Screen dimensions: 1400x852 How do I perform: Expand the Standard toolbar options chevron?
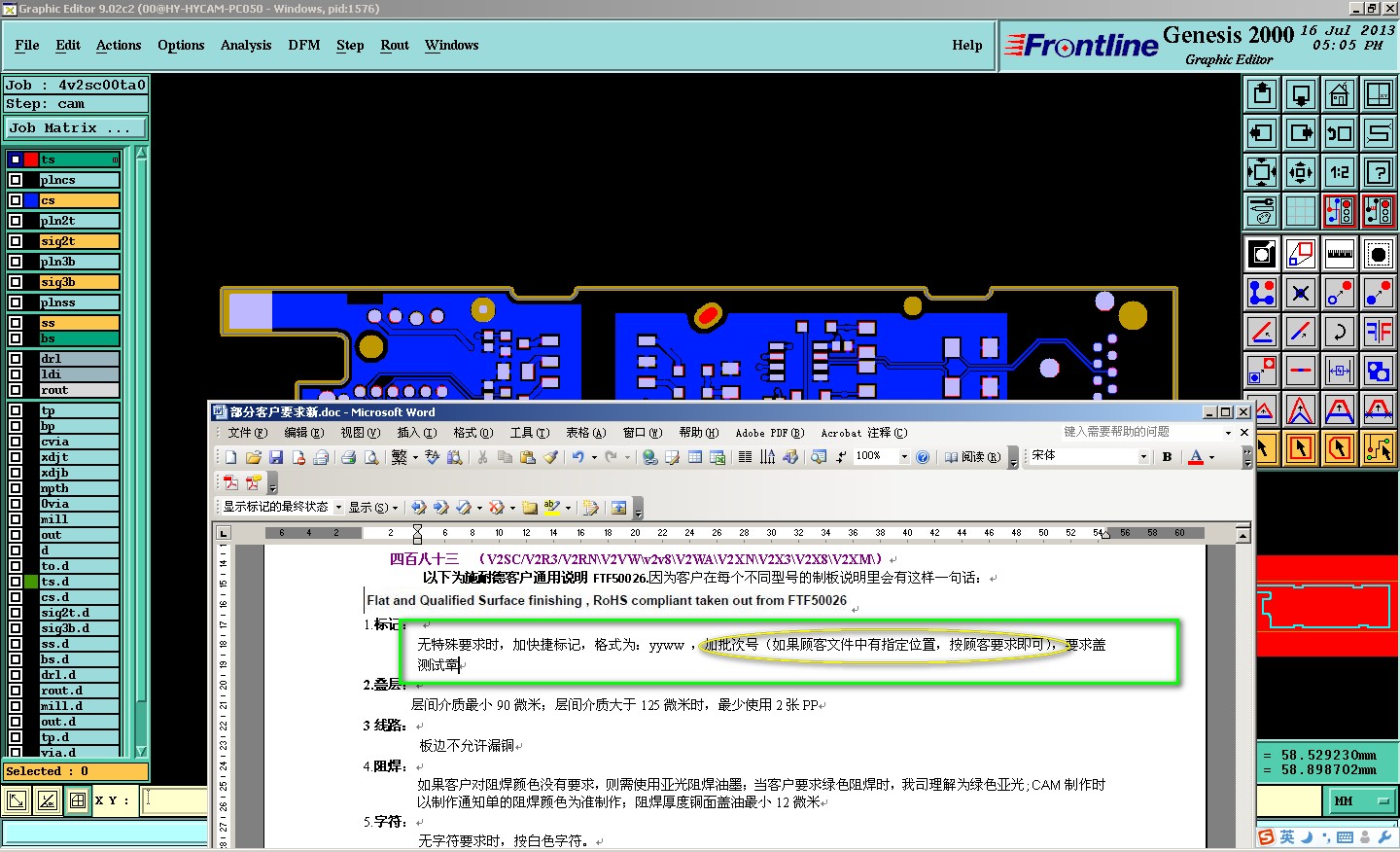click(x=1013, y=459)
